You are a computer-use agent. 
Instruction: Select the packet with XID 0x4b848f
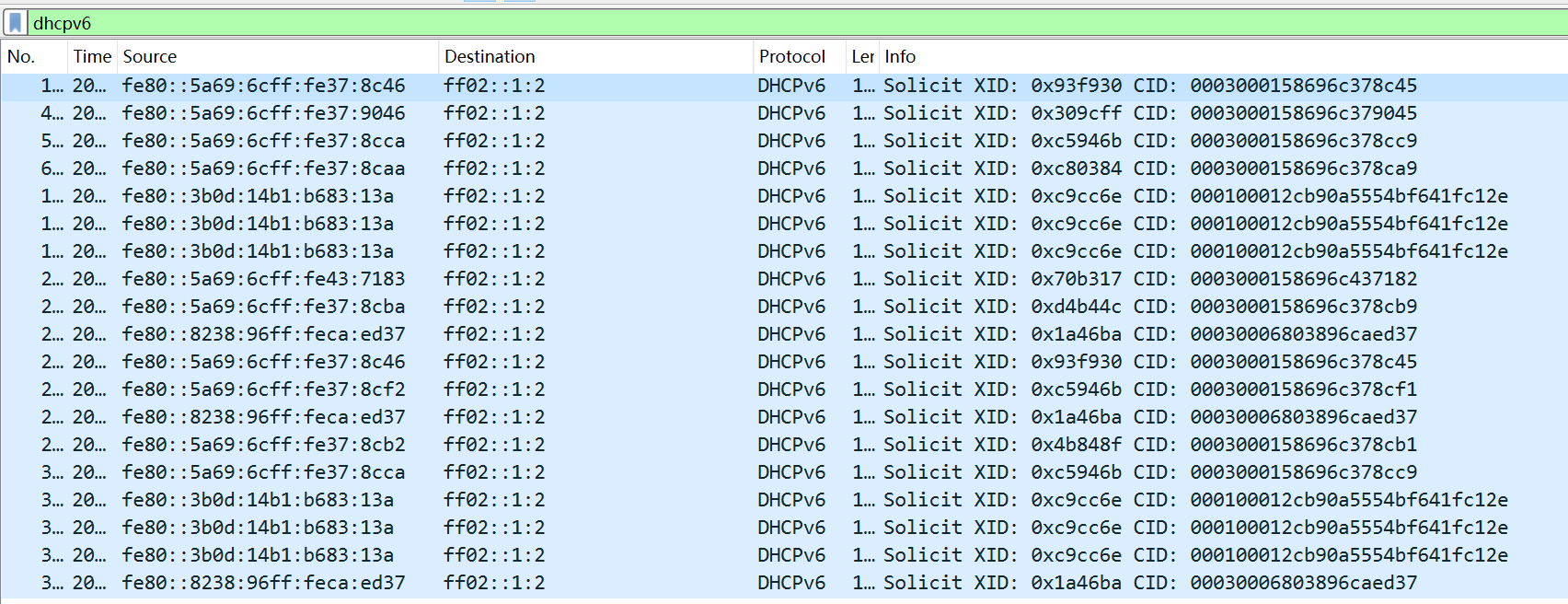pyautogui.click(x=1076, y=445)
